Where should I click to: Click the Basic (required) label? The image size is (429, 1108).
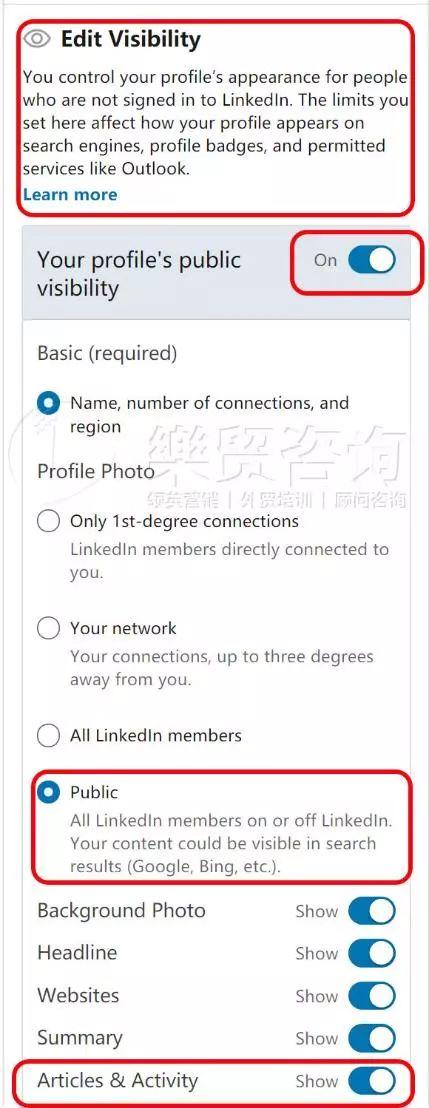click(x=107, y=353)
